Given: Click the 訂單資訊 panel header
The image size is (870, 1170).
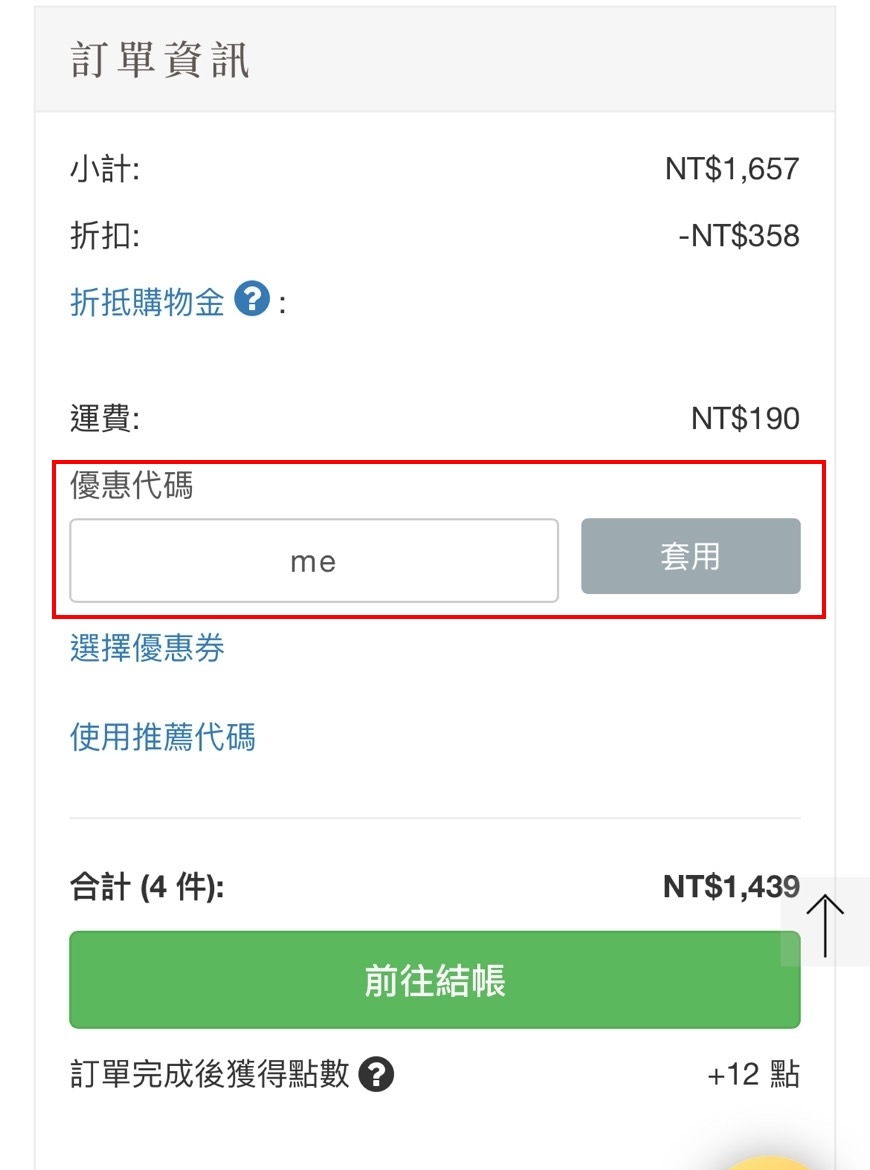Looking at the screenshot, I should click(160, 61).
